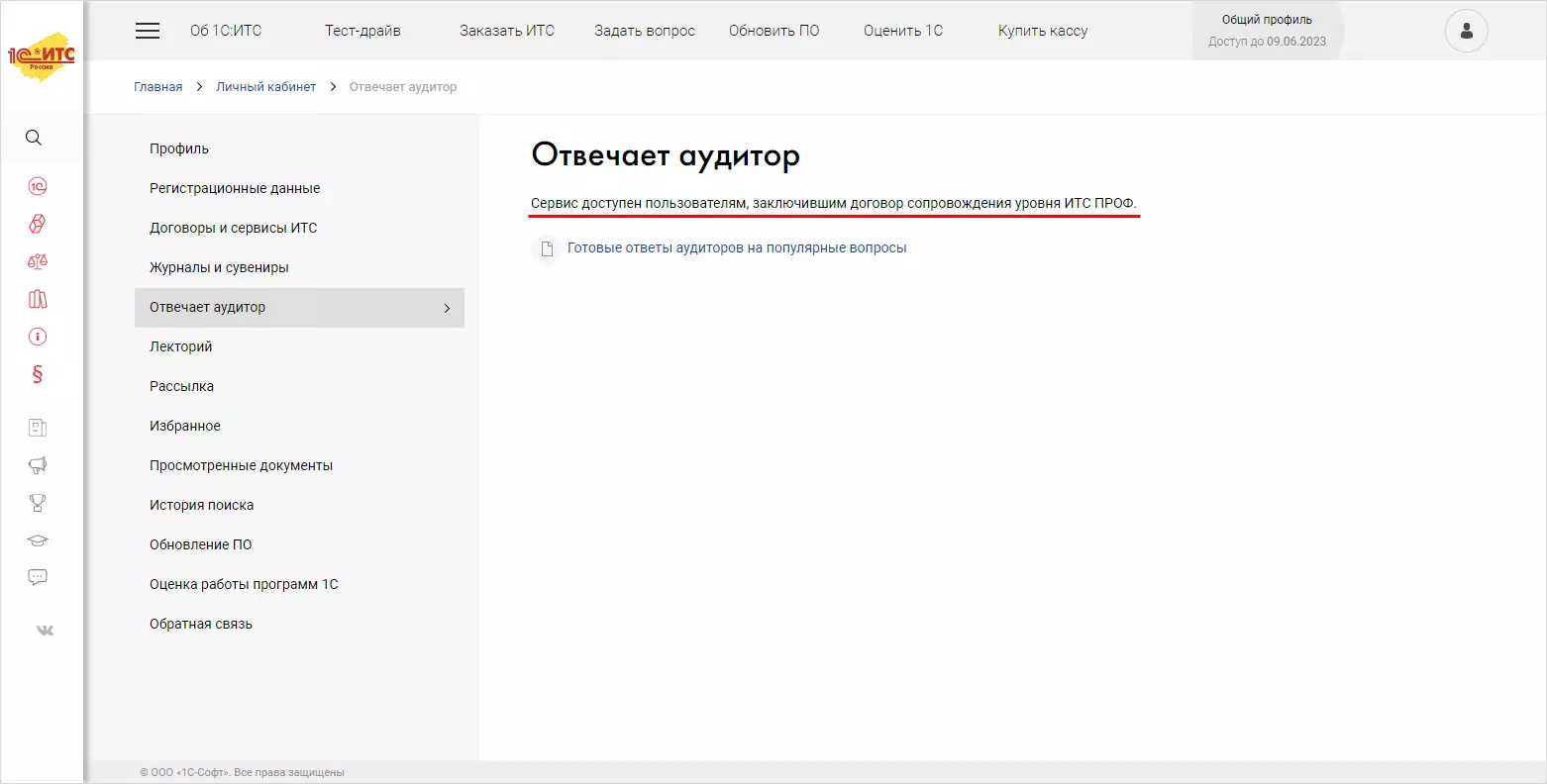Viewport: 1547px width, 784px height.
Task: Select Тест-драйв in top menu
Action: (362, 31)
